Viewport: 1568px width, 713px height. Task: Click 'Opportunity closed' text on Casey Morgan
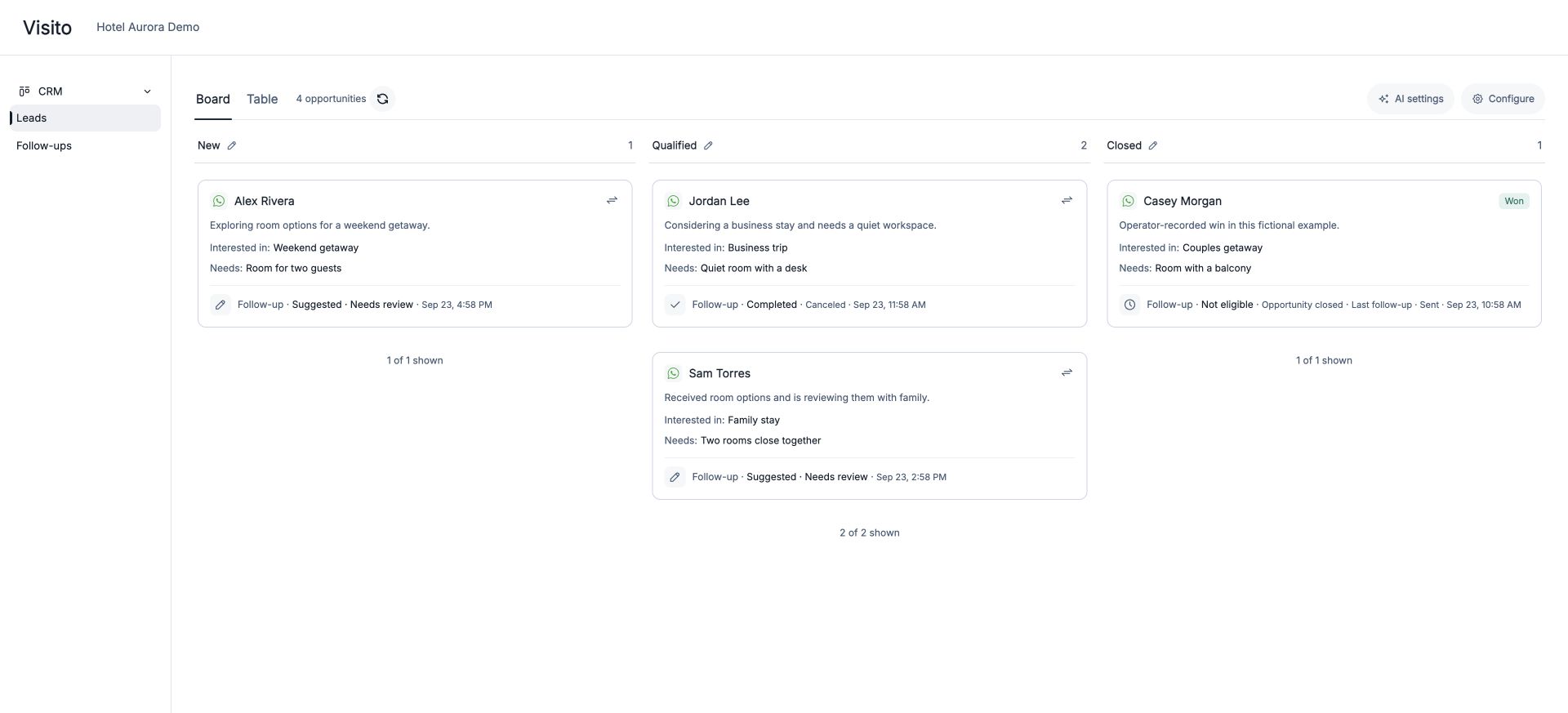pos(1302,305)
